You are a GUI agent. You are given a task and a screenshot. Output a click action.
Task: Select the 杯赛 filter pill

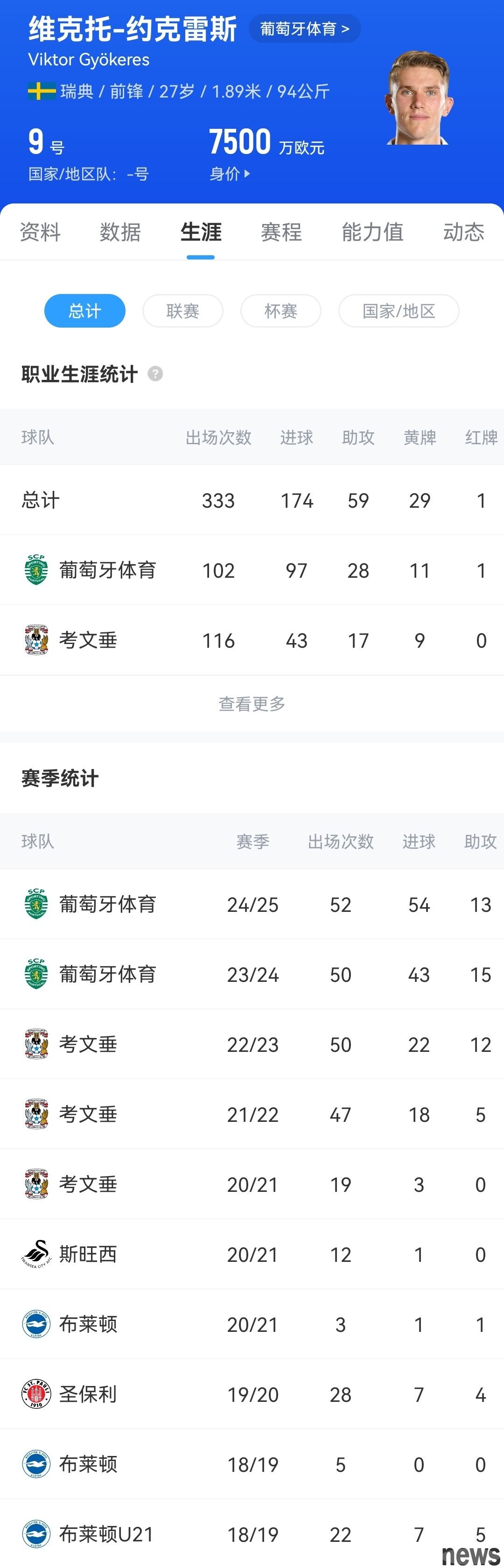click(280, 311)
